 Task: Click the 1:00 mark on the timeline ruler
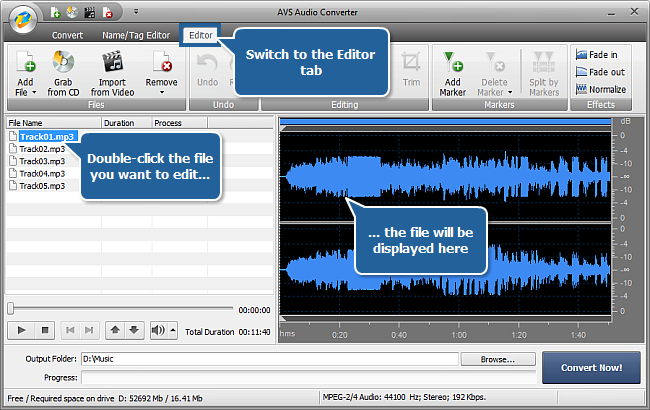(x=458, y=335)
